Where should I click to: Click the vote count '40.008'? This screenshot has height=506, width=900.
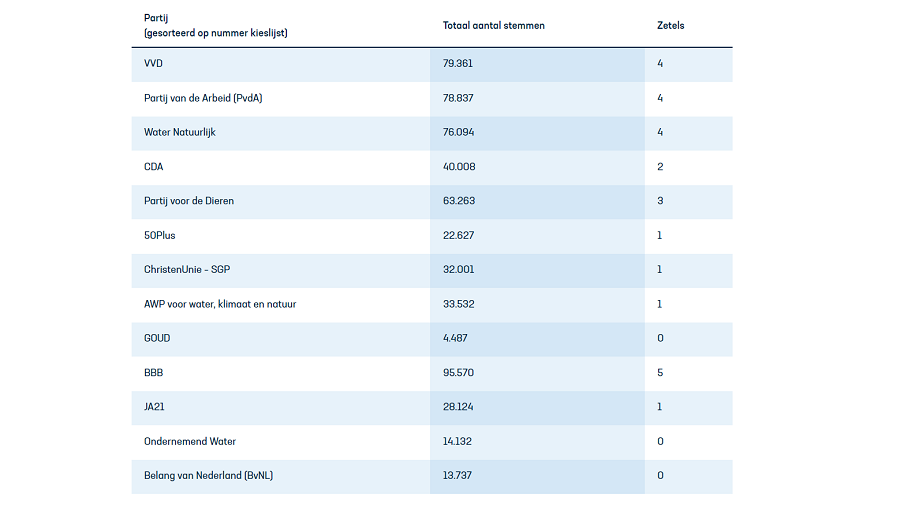[x=459, y=167]
